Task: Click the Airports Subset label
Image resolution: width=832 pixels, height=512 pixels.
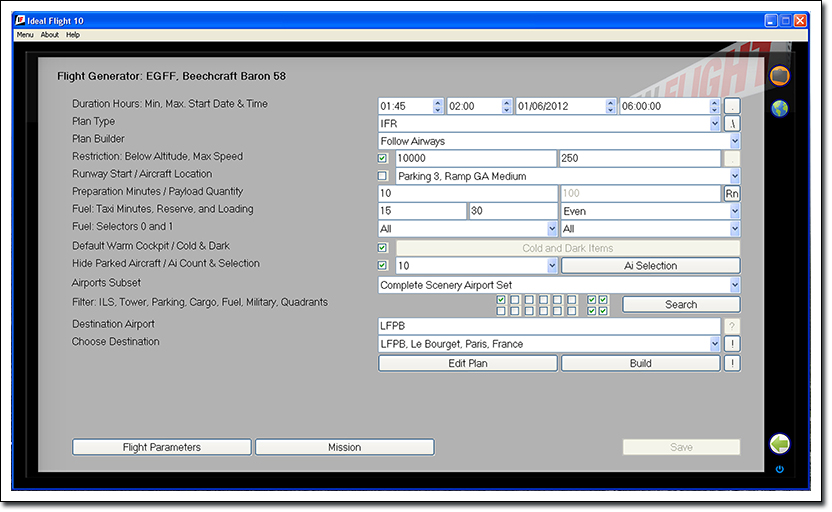Action: coord(106,283)
